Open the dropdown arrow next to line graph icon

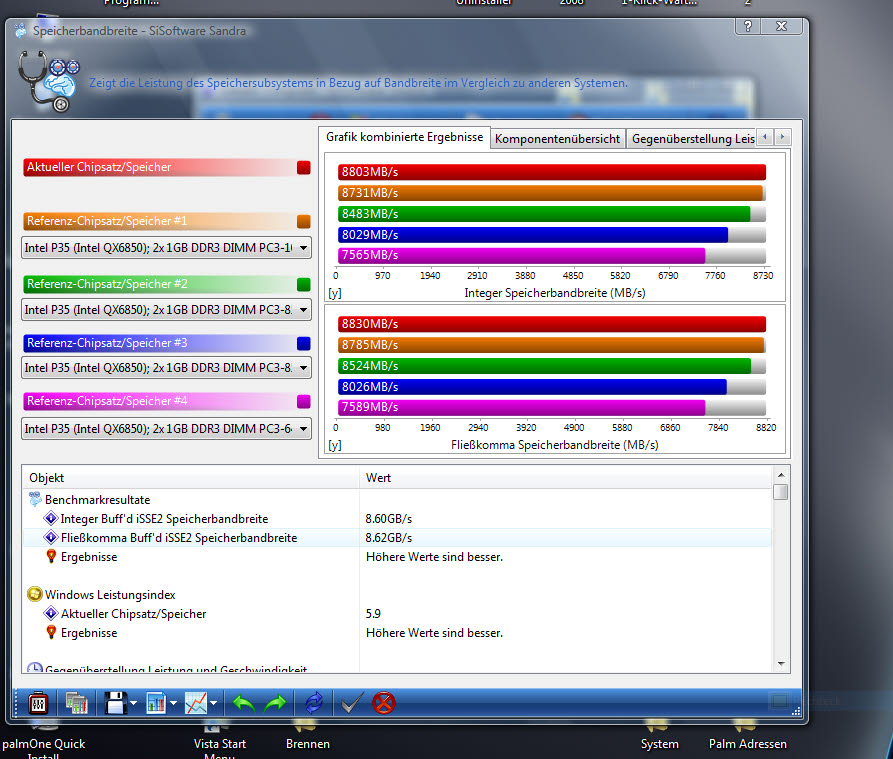click(214, 704)
